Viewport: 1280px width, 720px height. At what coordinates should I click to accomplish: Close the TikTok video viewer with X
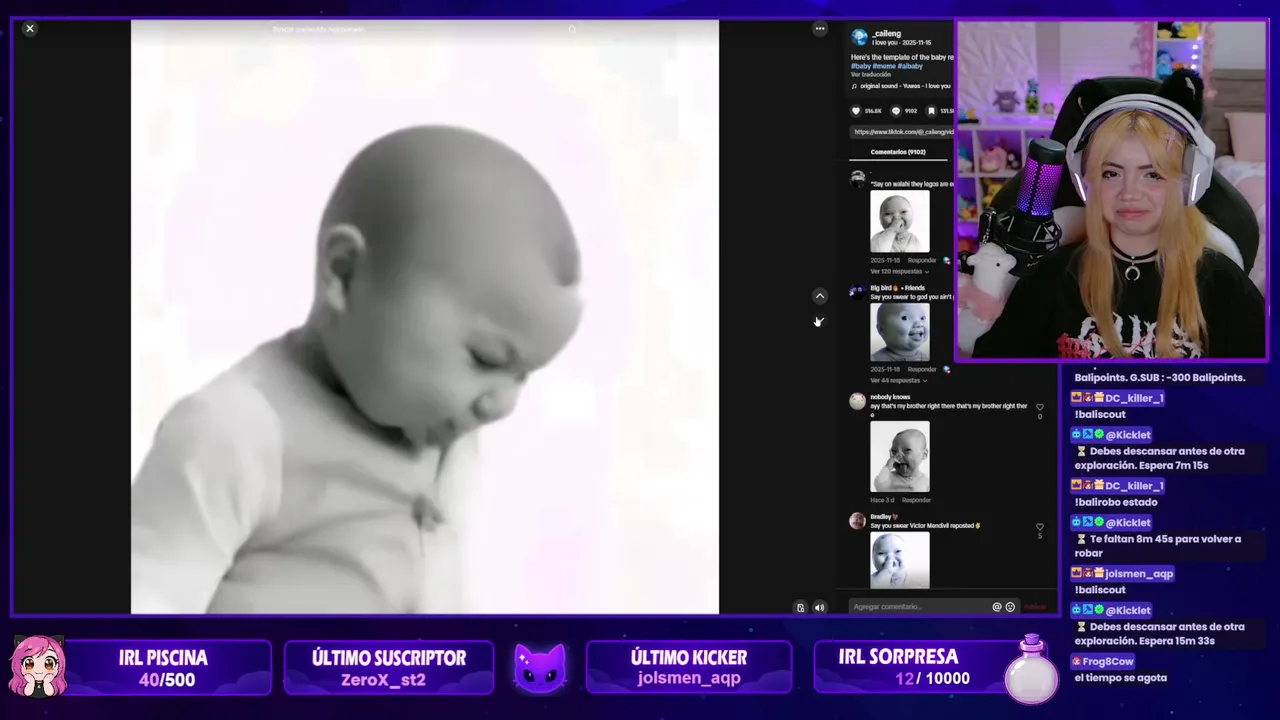click(30, 28)
